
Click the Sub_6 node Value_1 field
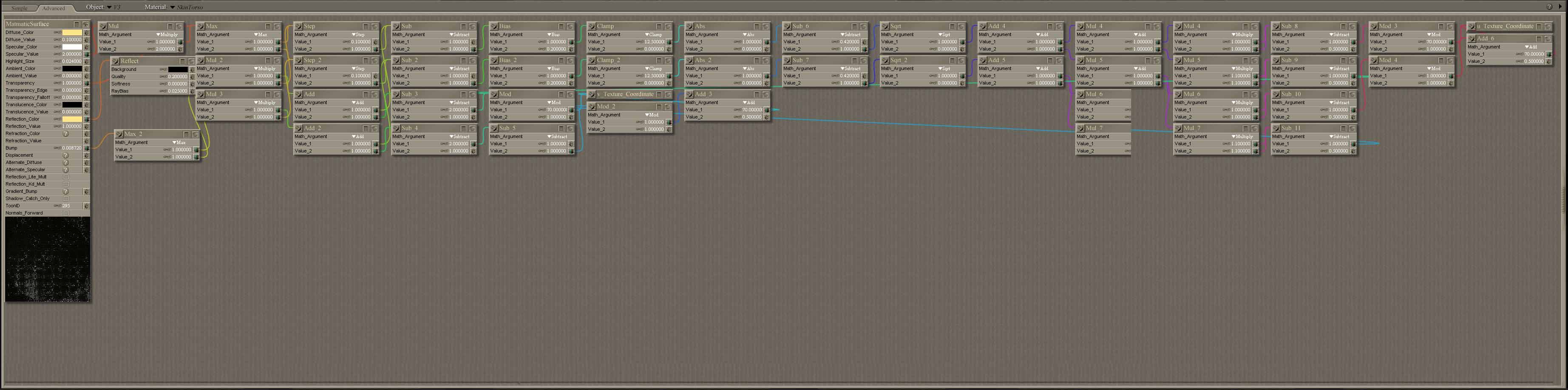(850, 42)
